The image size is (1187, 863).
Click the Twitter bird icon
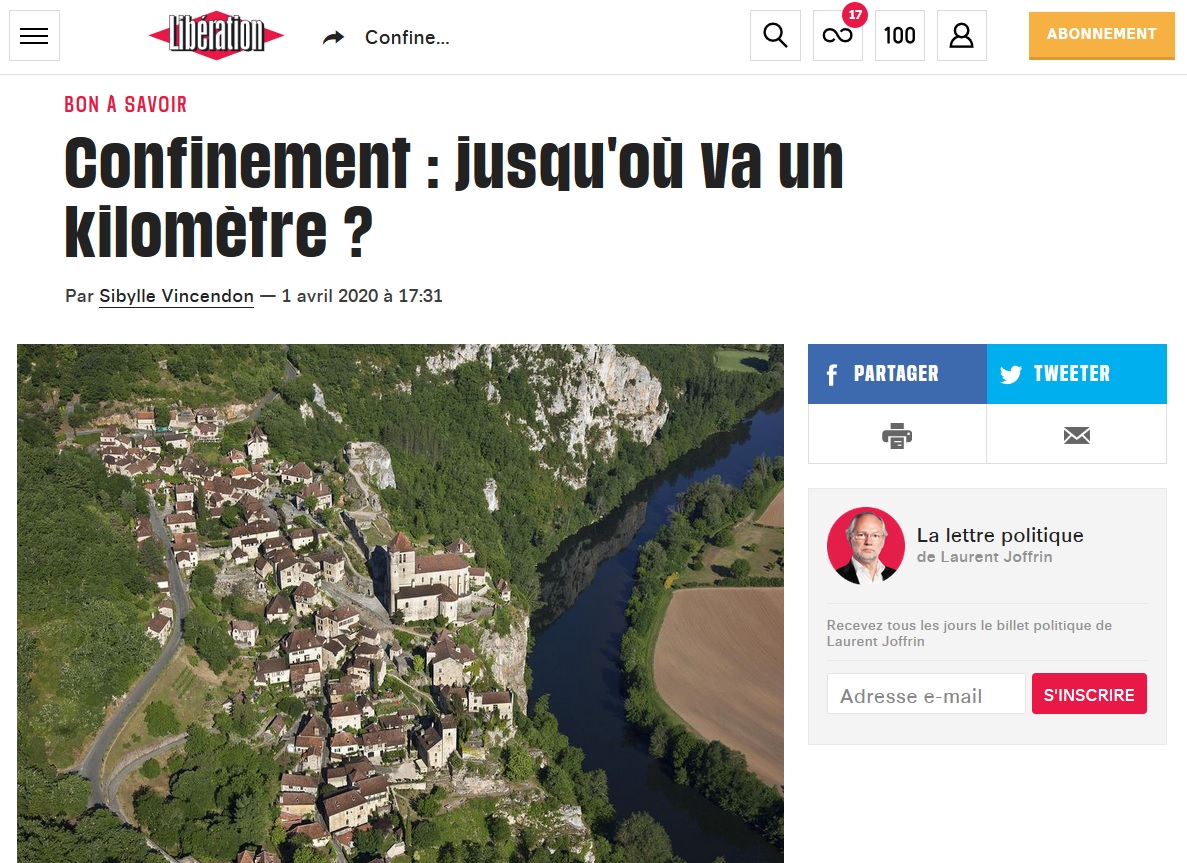pos(1011,375)
